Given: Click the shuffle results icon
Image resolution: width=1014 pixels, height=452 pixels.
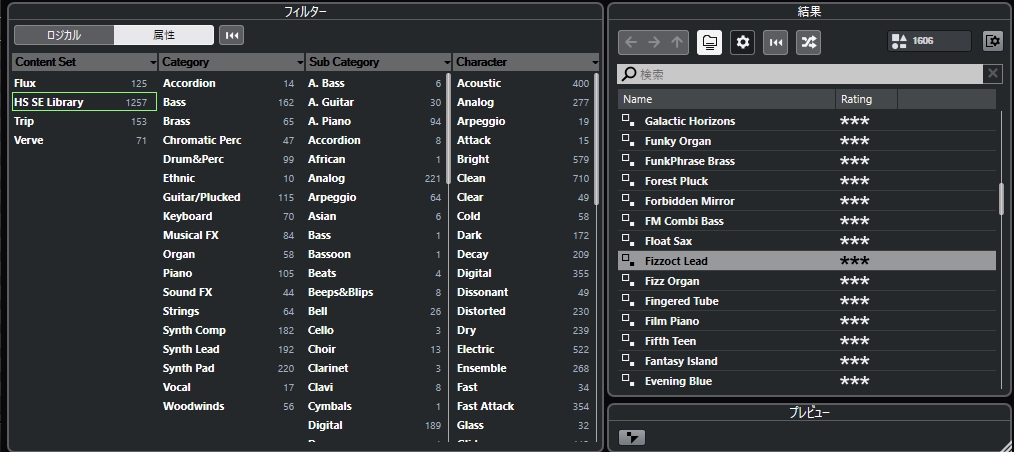Looking at the screenshot, I should (x=808, y=42).
